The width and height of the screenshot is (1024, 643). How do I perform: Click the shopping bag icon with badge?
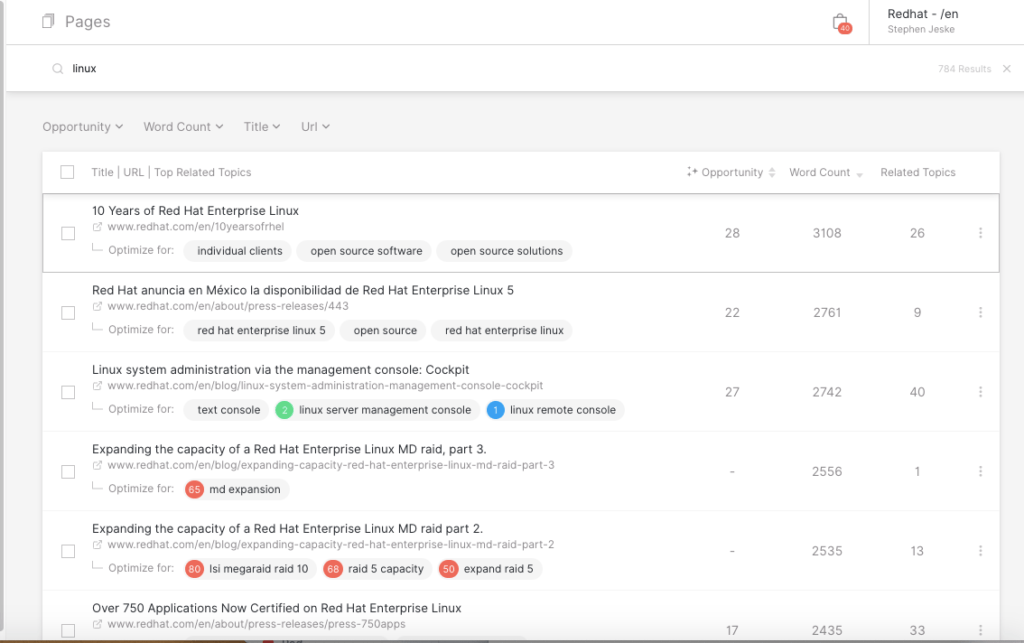tap(840, 23)
